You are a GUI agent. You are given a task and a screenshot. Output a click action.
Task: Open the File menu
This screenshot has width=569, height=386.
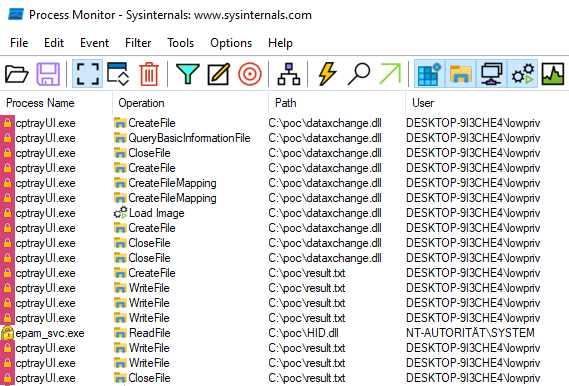(19, 43)
